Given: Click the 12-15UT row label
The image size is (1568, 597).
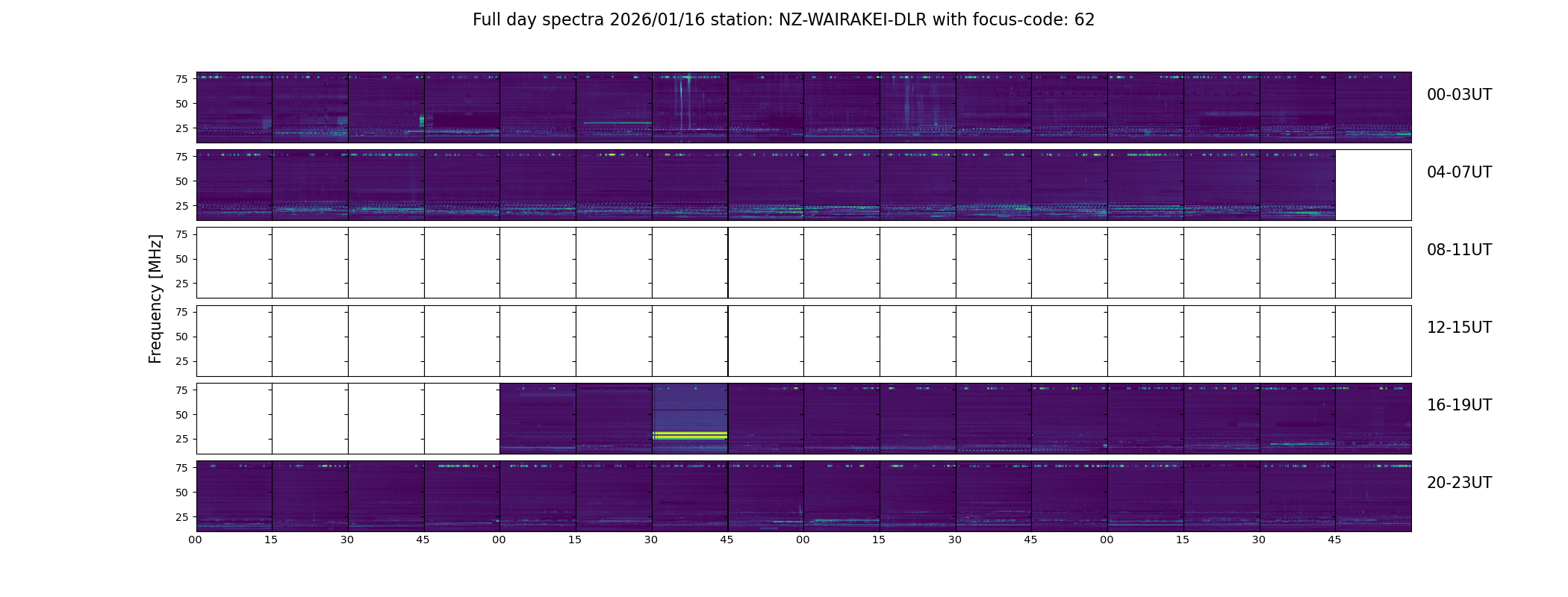Looking at the screenshot, I should (1459, 328).
